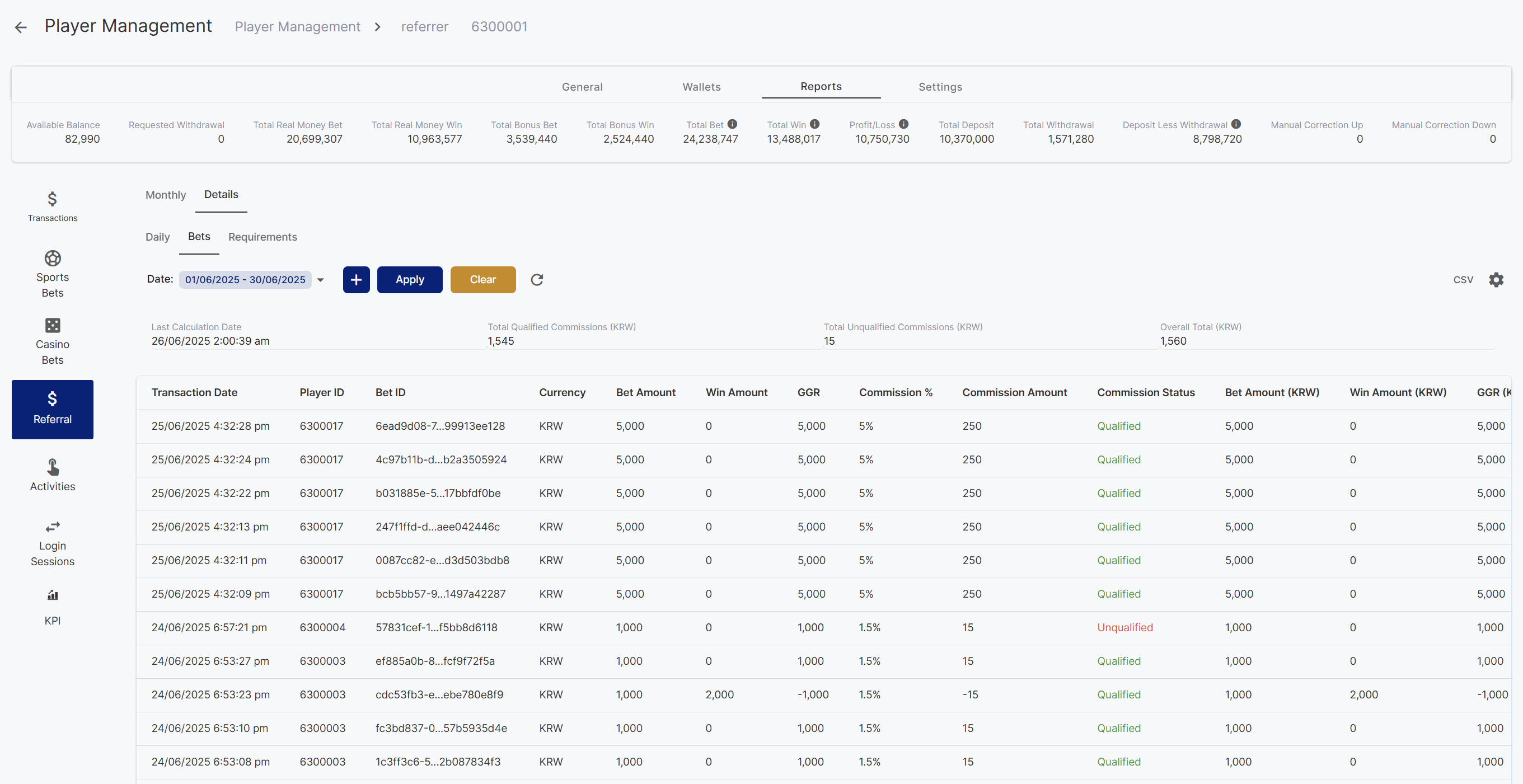Switch to the Wallets tab
Viewport: 1523px width, 784px height.
(x=701, y=87)
